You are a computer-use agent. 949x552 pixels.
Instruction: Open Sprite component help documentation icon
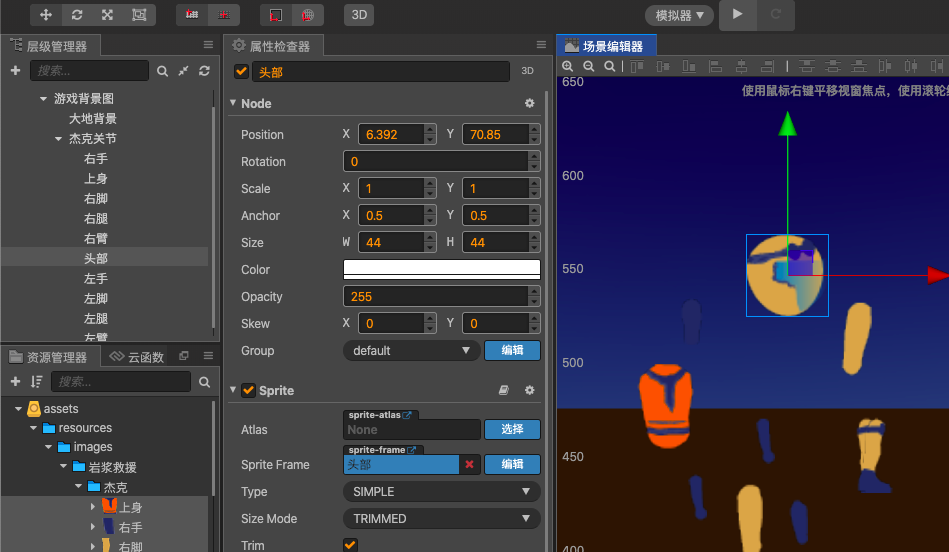504,390
